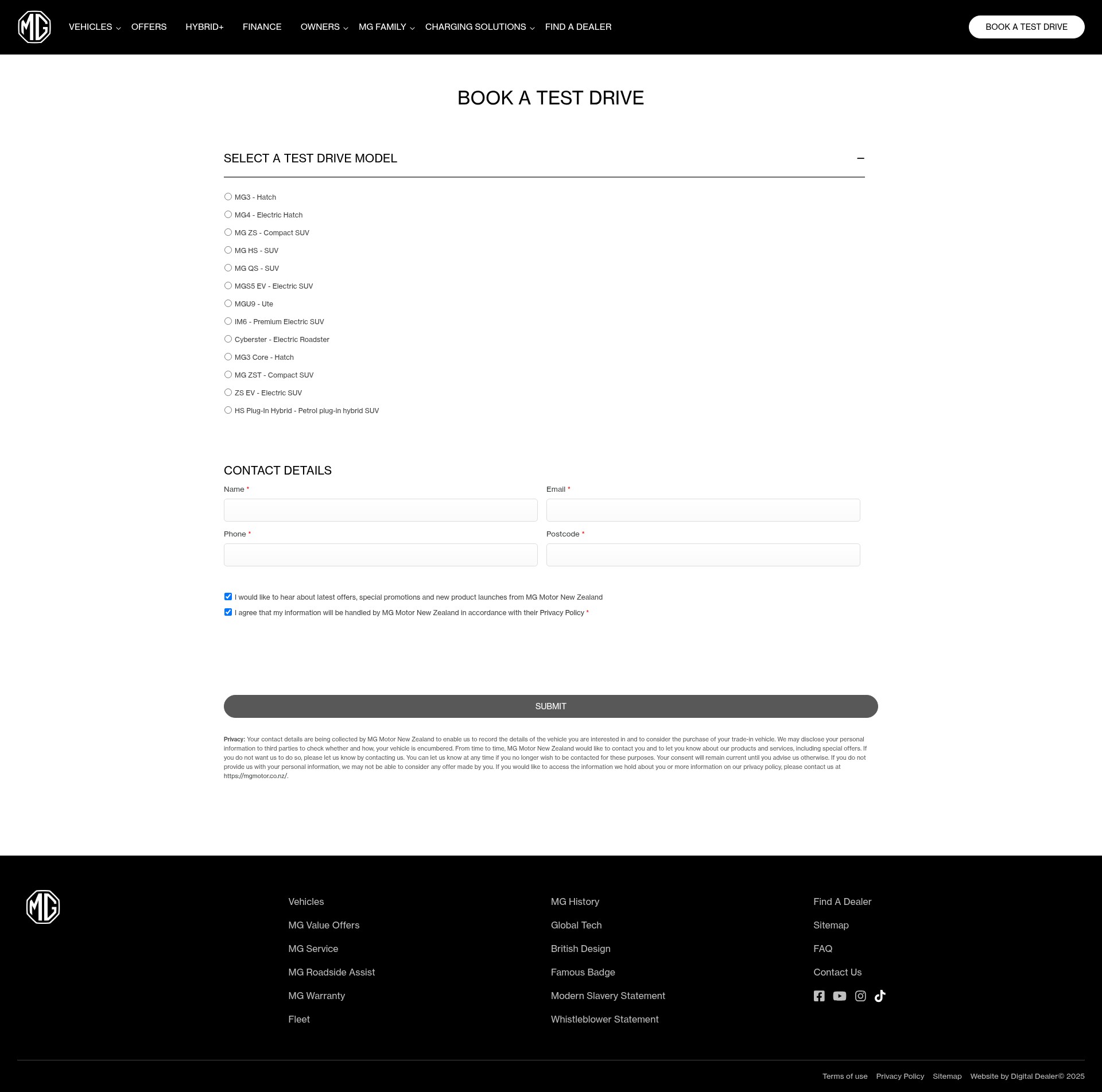Open Sitemap link in bottom bar
1102x1092 pixels.
[x=947, y=1077]
